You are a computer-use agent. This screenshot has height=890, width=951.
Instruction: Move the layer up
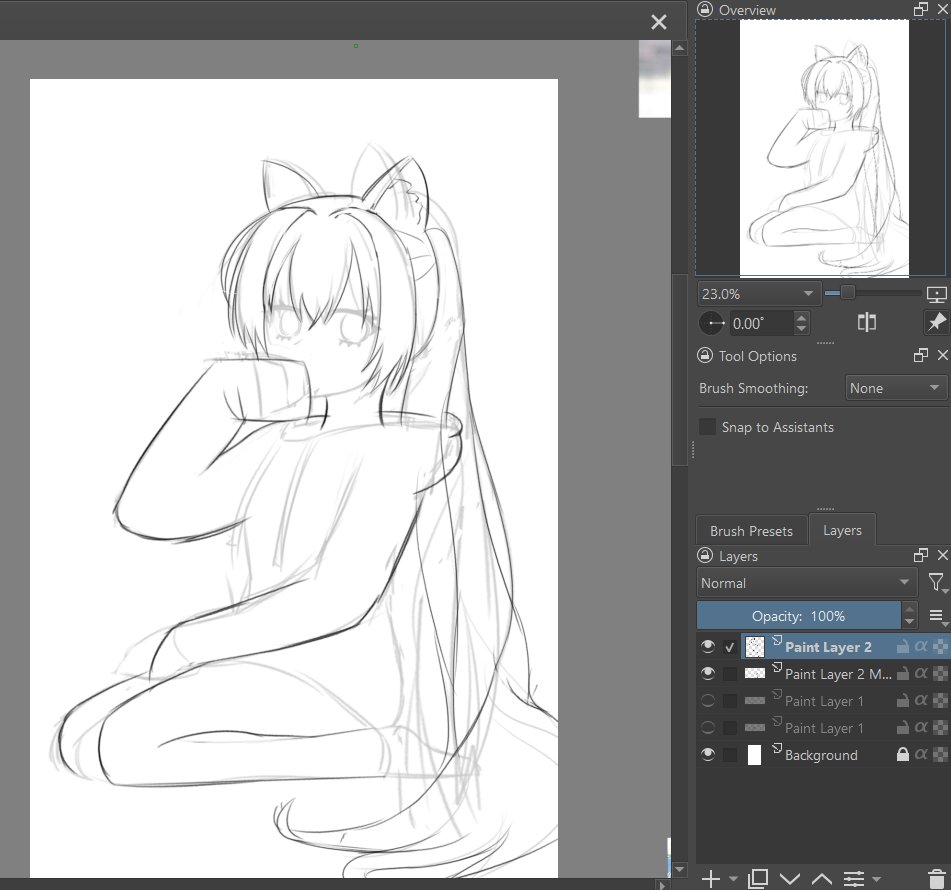[821, 878]
